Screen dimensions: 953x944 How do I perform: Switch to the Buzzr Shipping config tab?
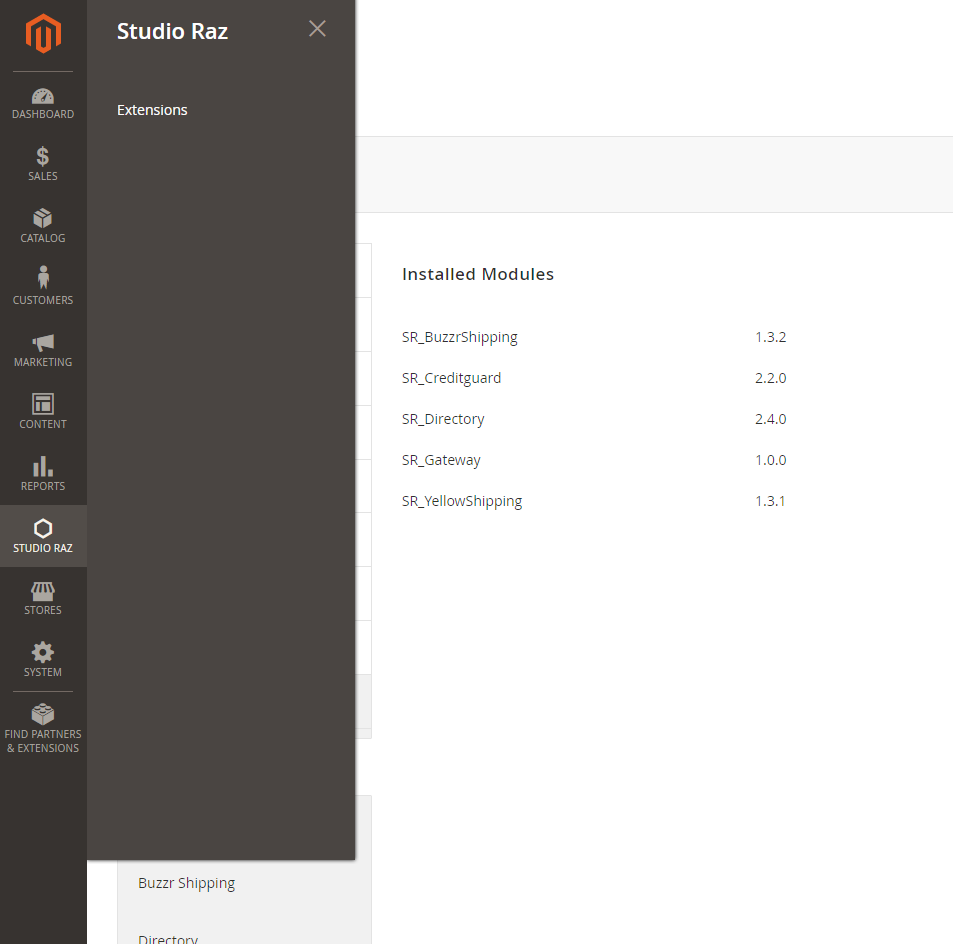click(x=187, y=883)
